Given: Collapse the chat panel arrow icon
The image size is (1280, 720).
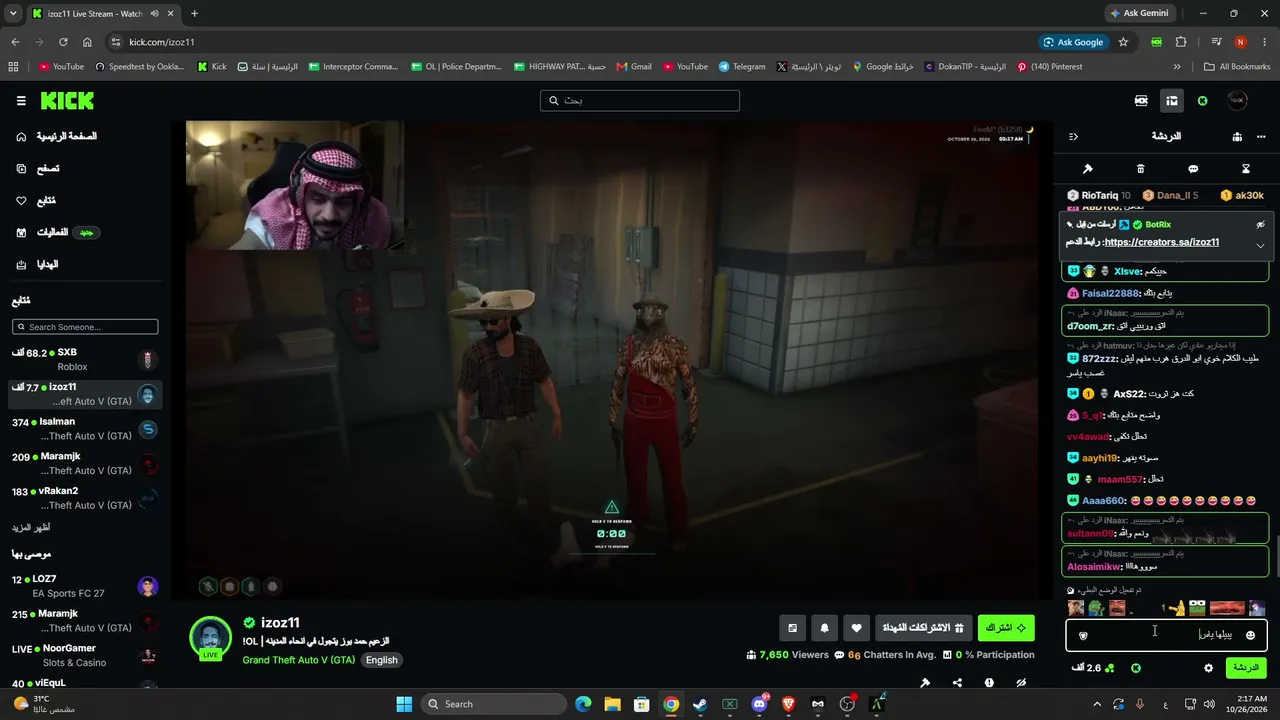Looking at the screenshot, I should [x=1073, y=136].
